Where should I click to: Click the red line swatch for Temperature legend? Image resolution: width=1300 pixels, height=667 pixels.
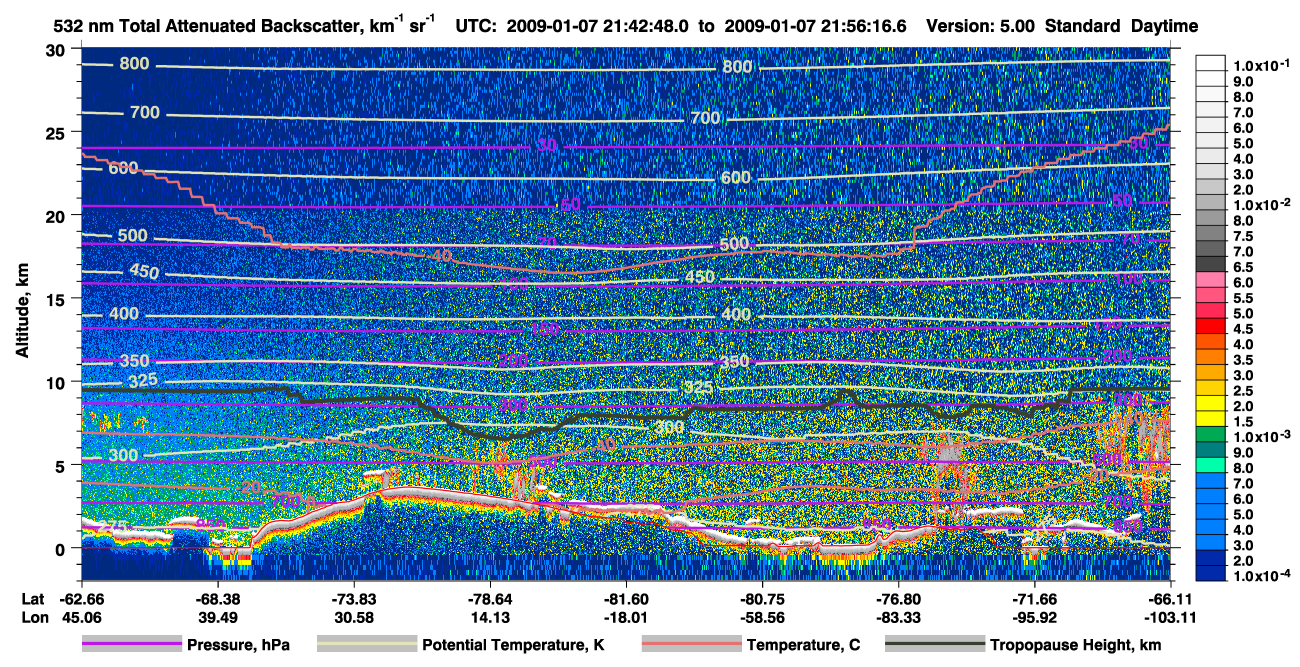coord(691,645)
